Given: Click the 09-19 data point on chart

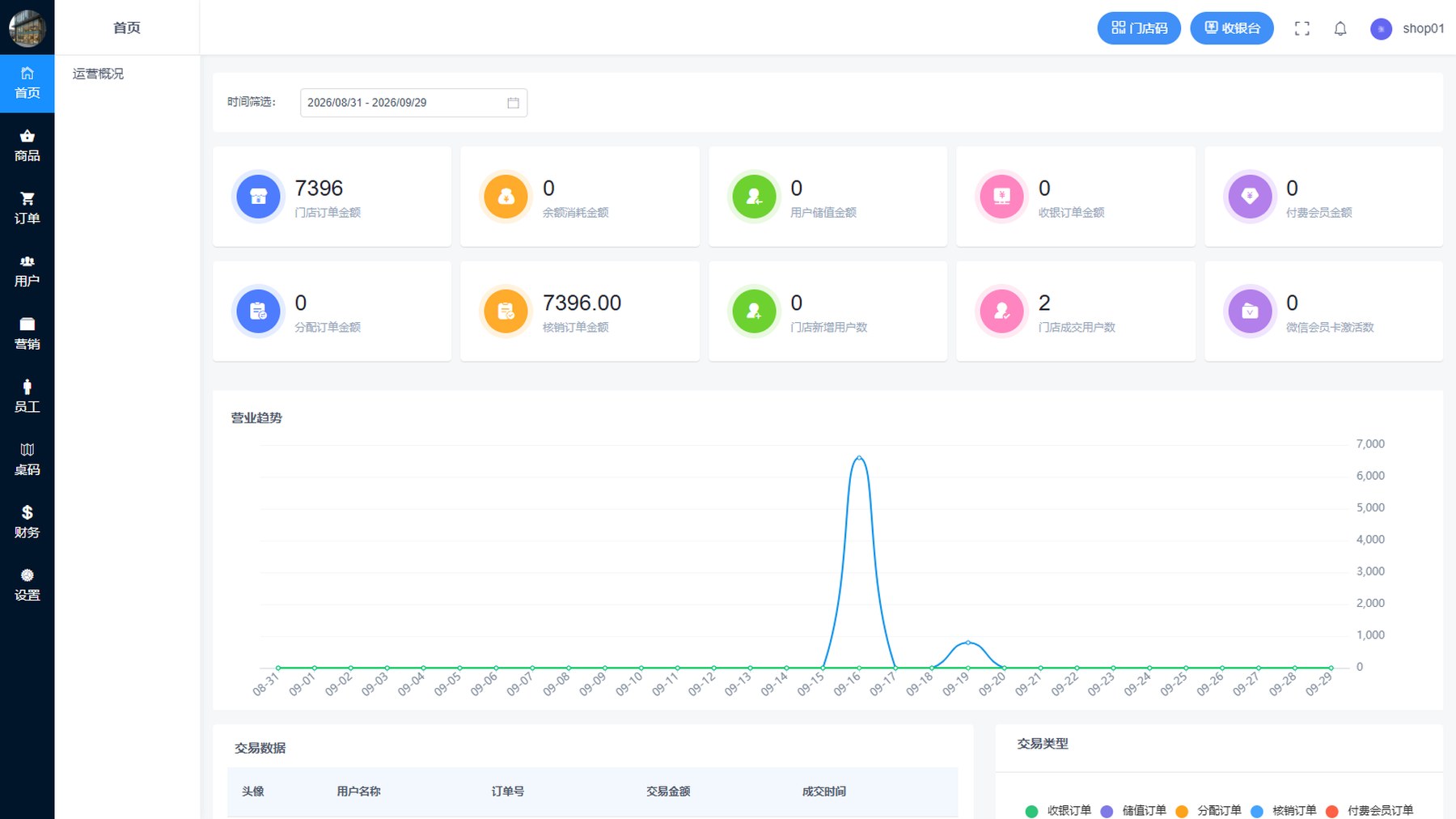Looking at the screenshot, I should point(968,643).
